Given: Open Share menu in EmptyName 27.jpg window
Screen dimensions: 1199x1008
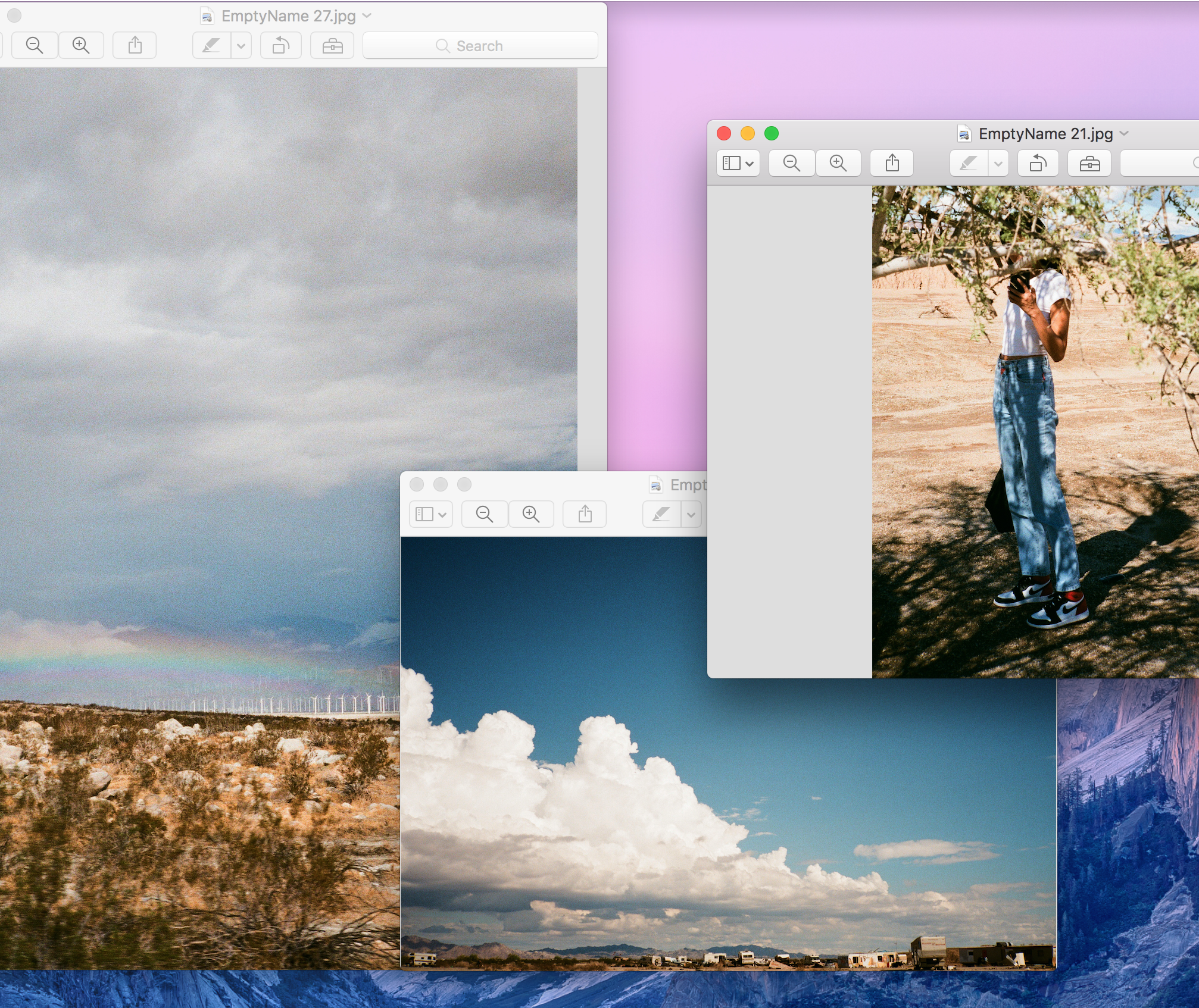Looking at the screenshot, I should click(x=135, y=46).
